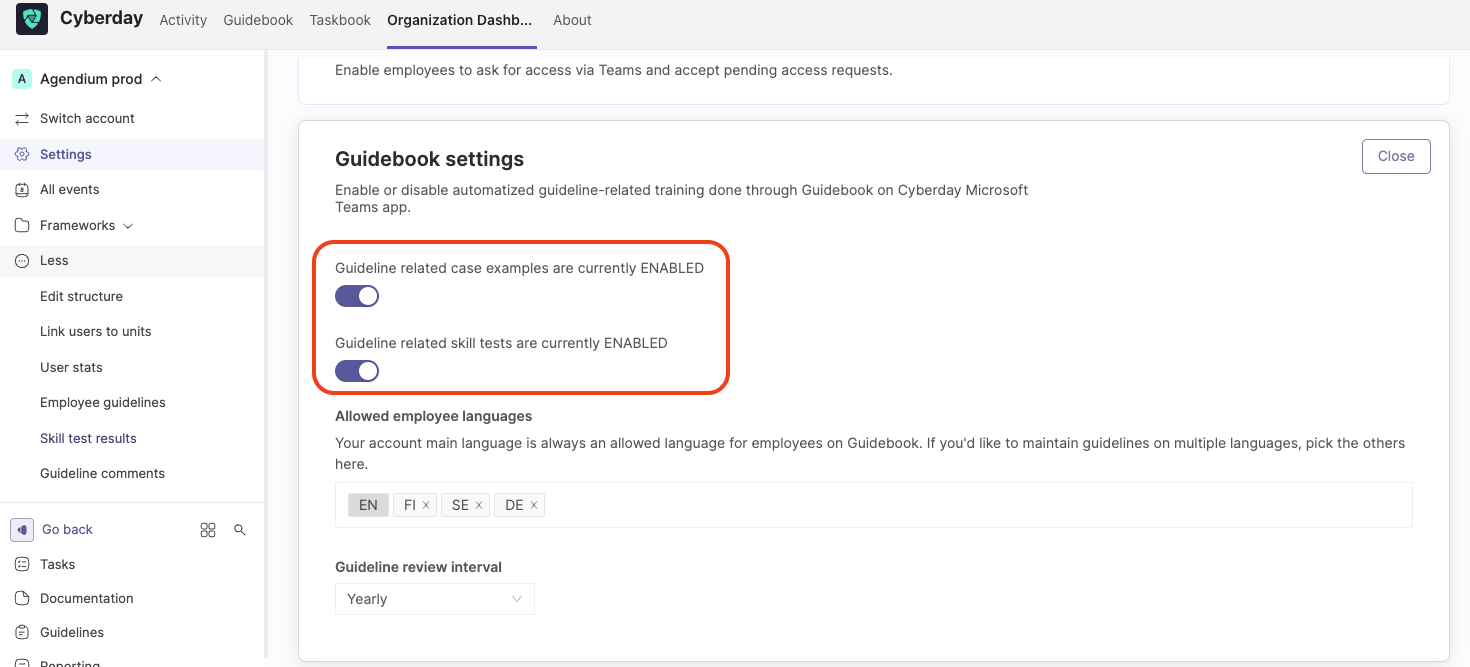
Task: Click the Documentation folder icon
Action: 22,598
